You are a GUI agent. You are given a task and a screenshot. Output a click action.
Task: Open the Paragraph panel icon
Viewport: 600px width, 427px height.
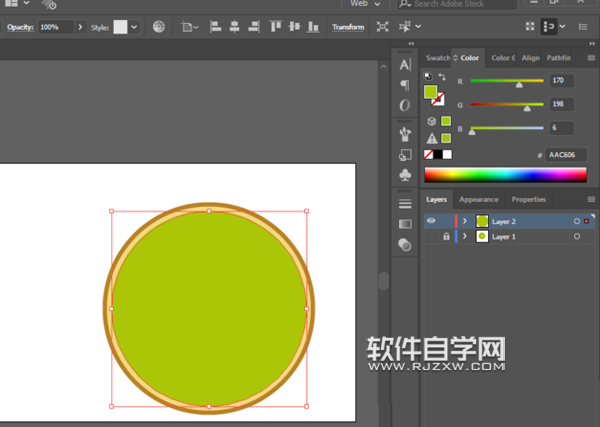tap(405, 84)
